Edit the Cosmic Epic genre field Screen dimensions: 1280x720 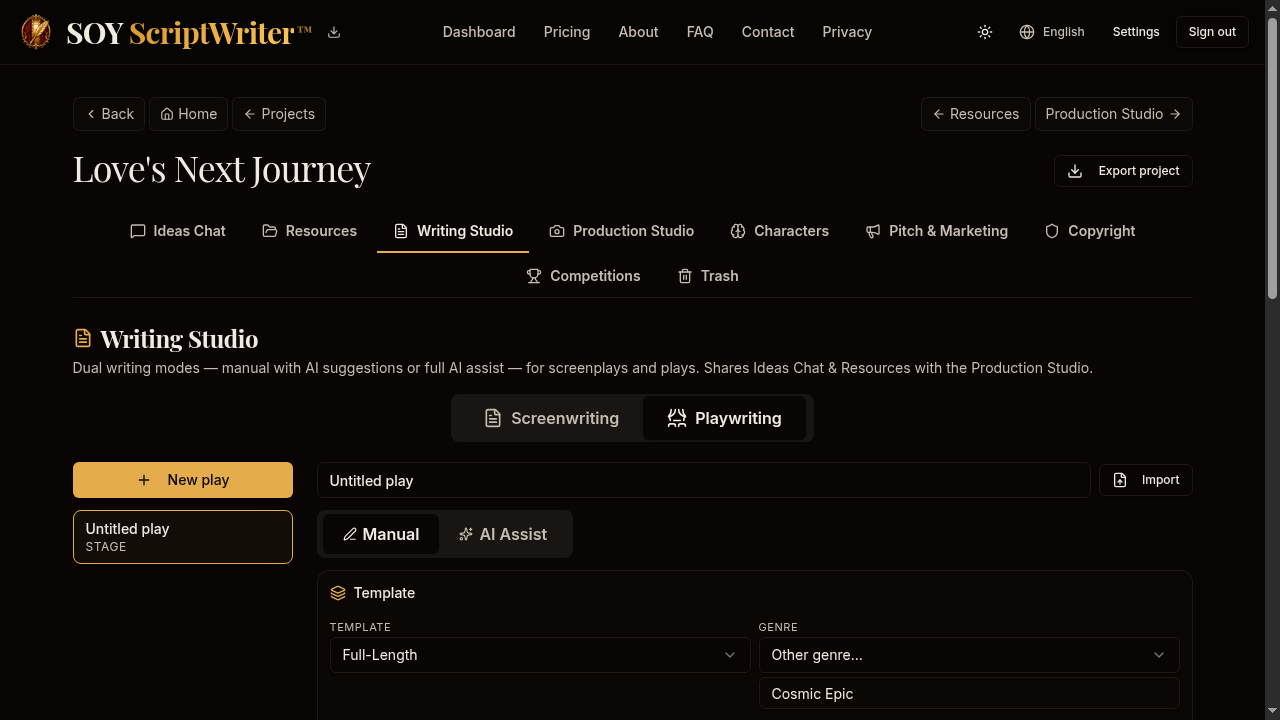click(x=969, y=694)
